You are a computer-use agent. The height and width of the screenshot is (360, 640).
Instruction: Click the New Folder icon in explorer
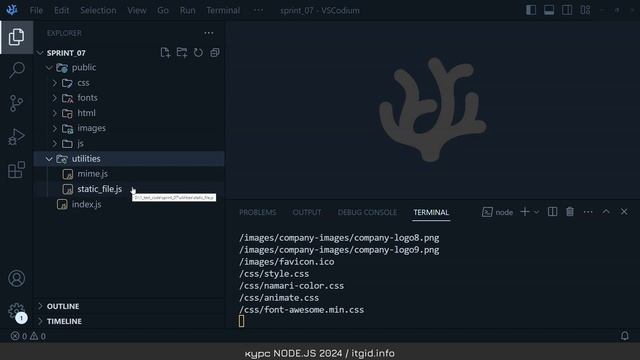(x=182, y=53)
